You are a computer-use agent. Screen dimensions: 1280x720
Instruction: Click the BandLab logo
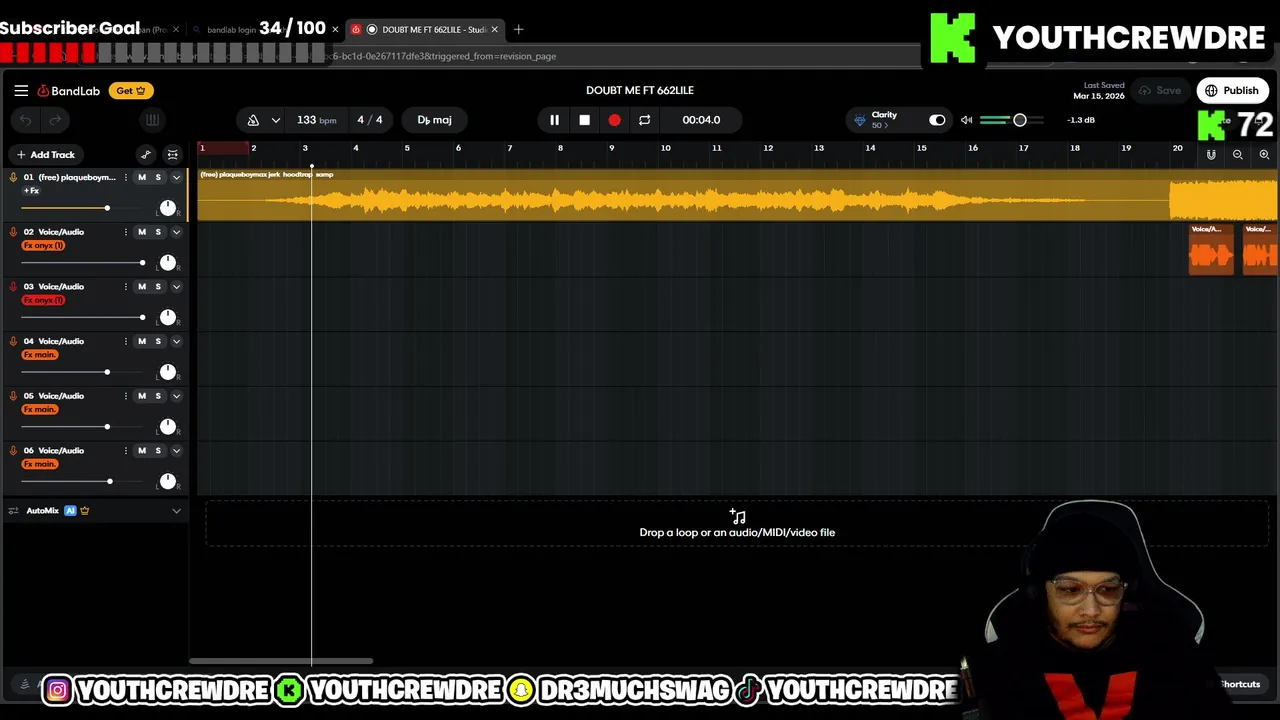click(x=69, y=91)
